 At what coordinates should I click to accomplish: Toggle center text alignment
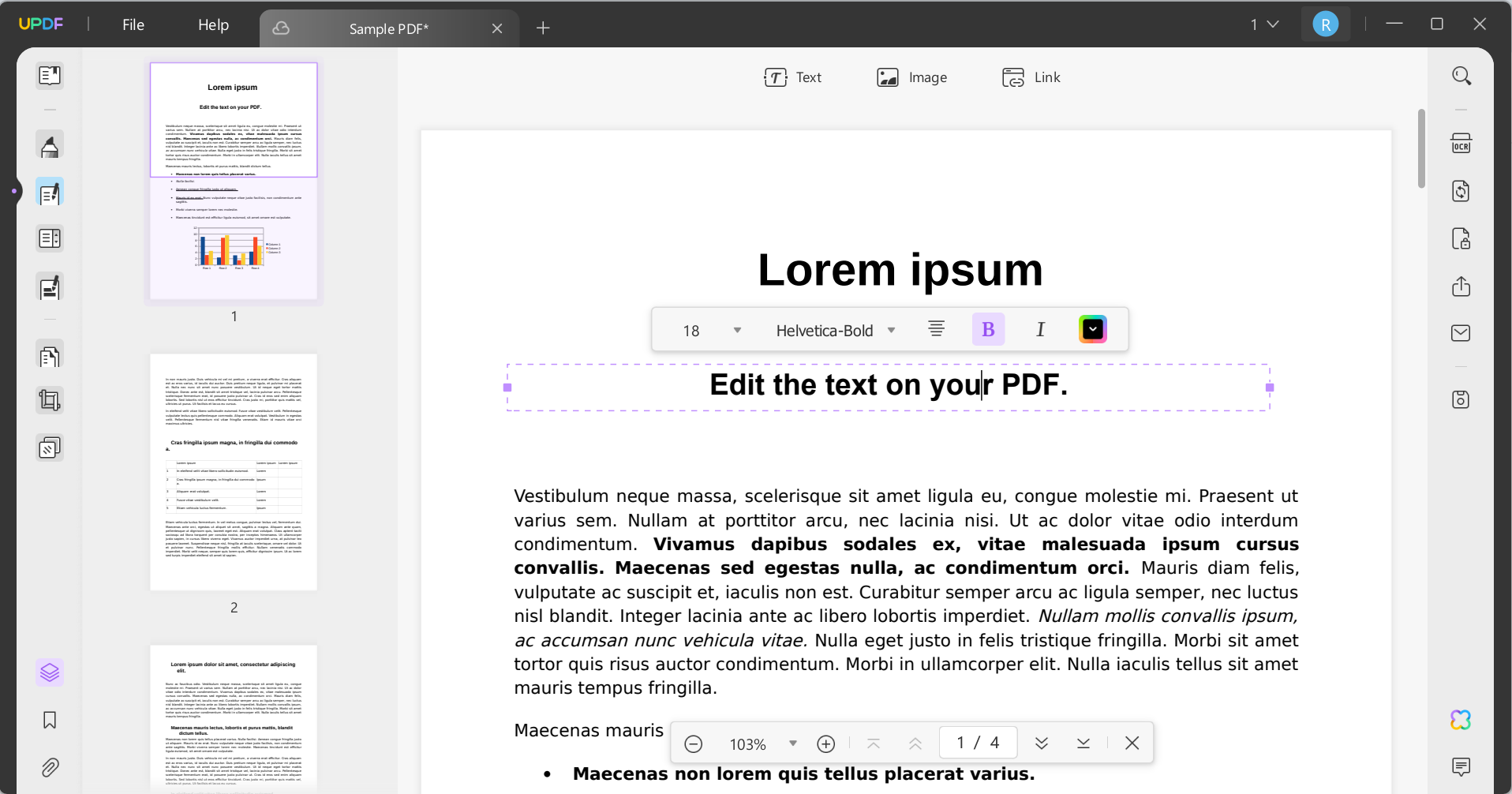[936, 328]
